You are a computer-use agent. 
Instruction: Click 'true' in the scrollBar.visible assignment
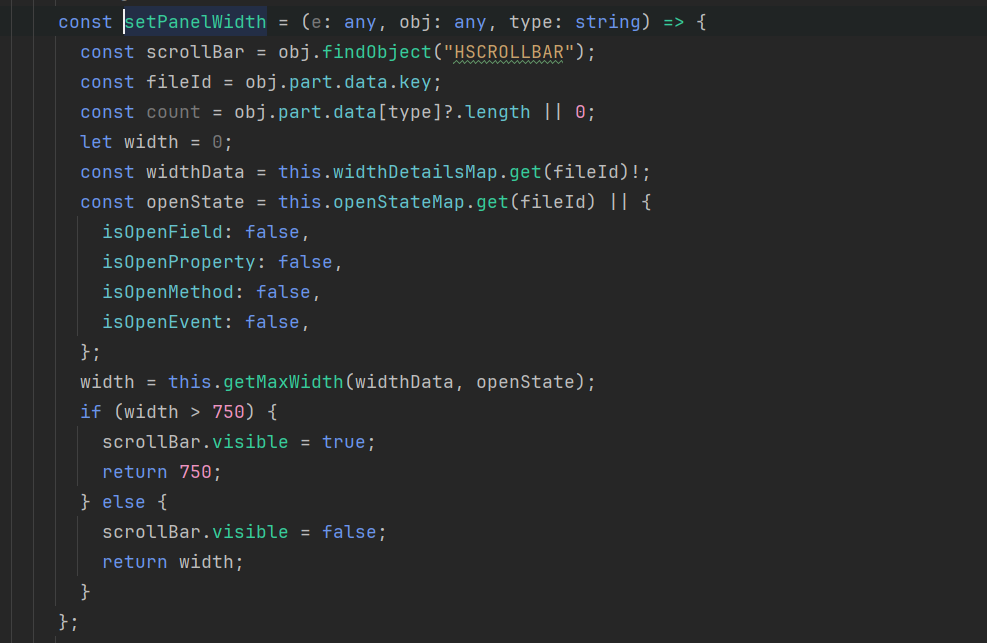tap(343, 442)
